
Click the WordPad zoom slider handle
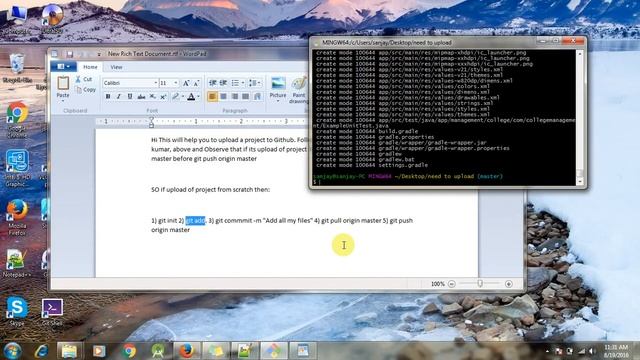[480, 283]
